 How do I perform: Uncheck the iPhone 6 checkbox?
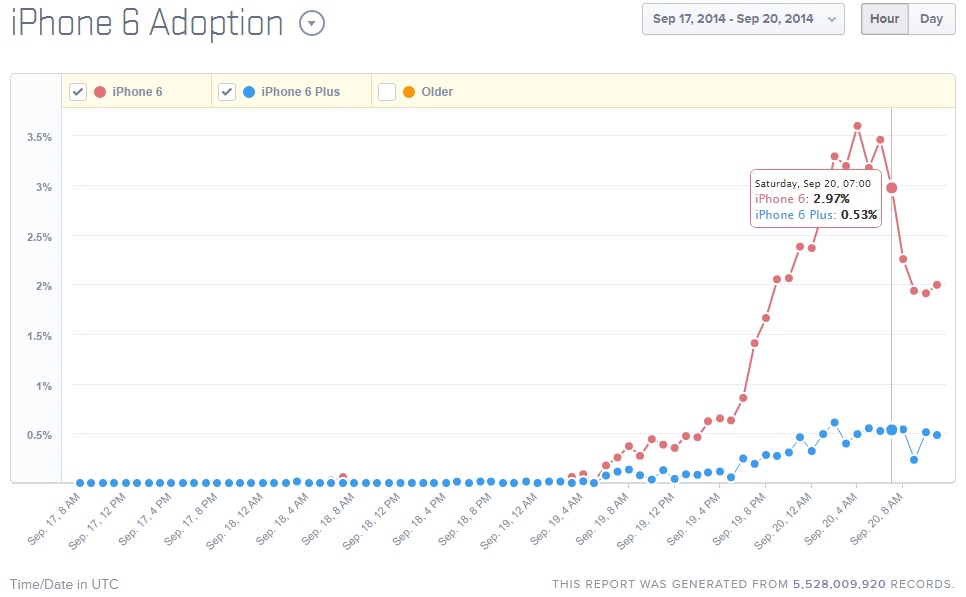pyautogui.click(x=78, y=91)
